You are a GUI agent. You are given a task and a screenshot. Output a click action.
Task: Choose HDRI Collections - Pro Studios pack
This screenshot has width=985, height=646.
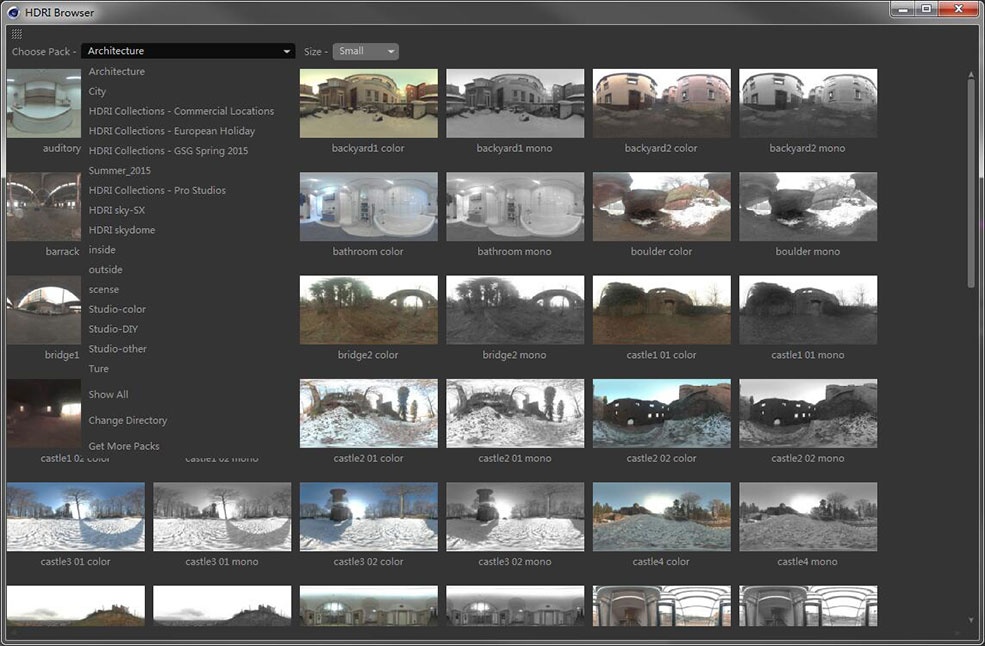(157, 190)
